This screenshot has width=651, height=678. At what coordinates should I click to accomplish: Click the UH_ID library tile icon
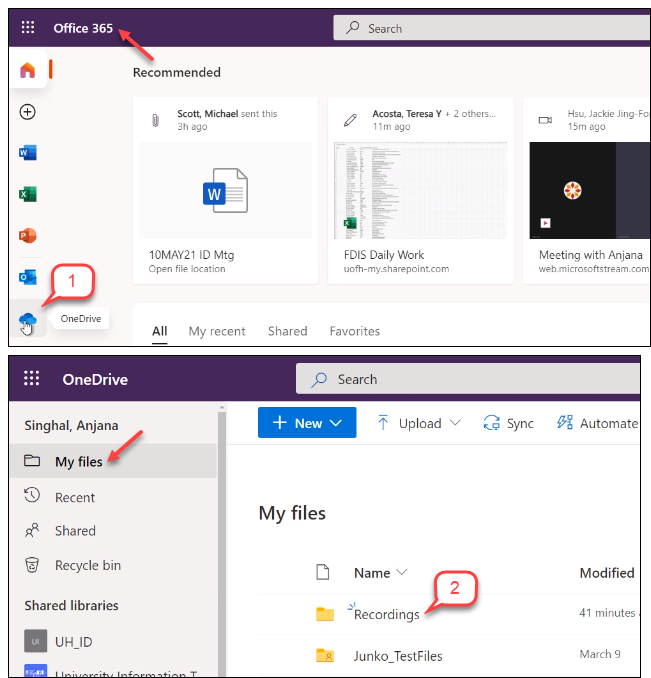35,641
